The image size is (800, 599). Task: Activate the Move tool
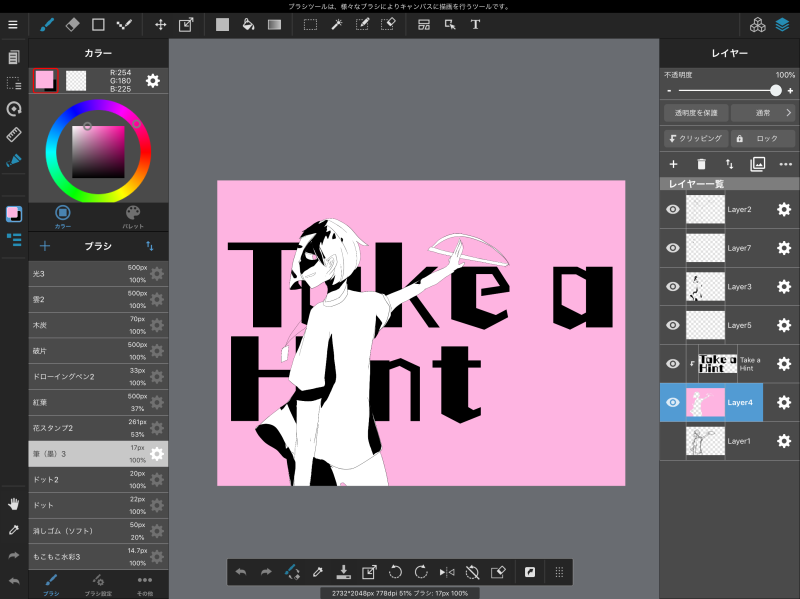pyautogui.click(x=160, y=24)
